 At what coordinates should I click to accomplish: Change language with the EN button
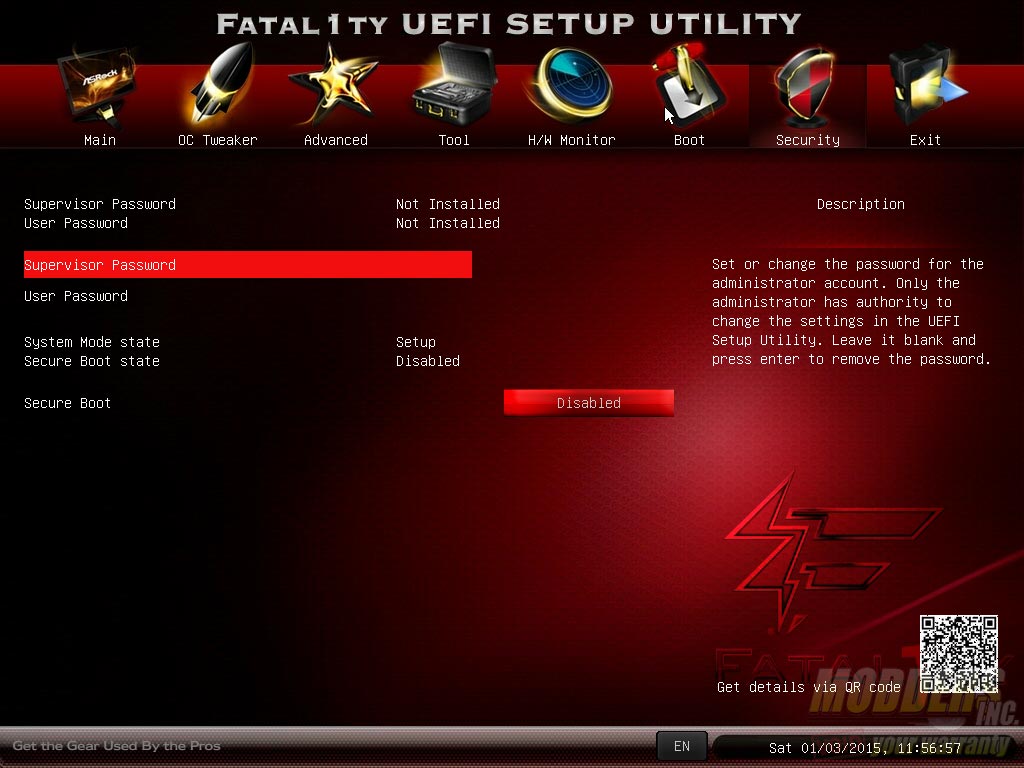(x=682, y=746)
